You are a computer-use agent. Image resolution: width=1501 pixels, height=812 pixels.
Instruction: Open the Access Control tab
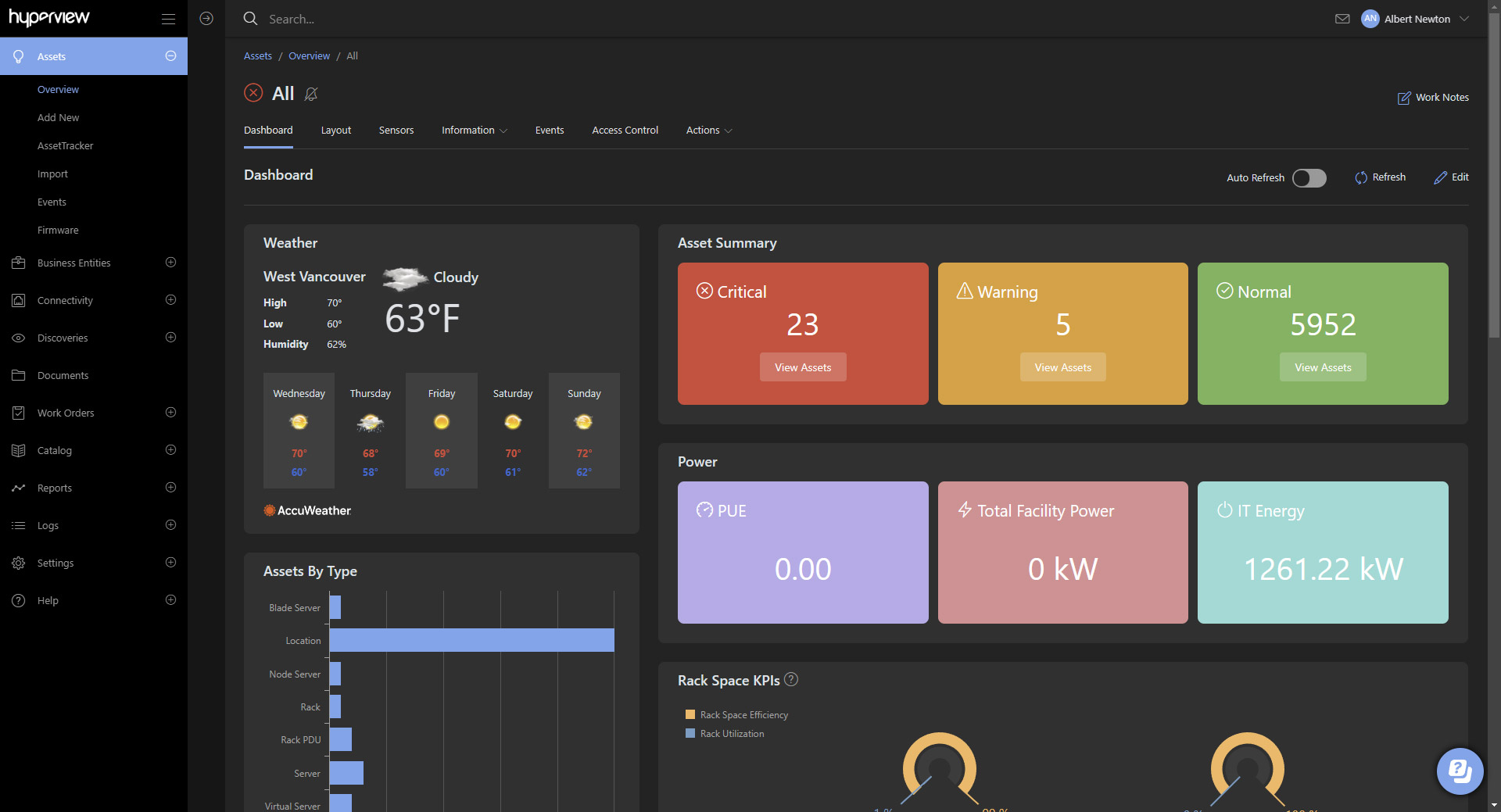625,131
